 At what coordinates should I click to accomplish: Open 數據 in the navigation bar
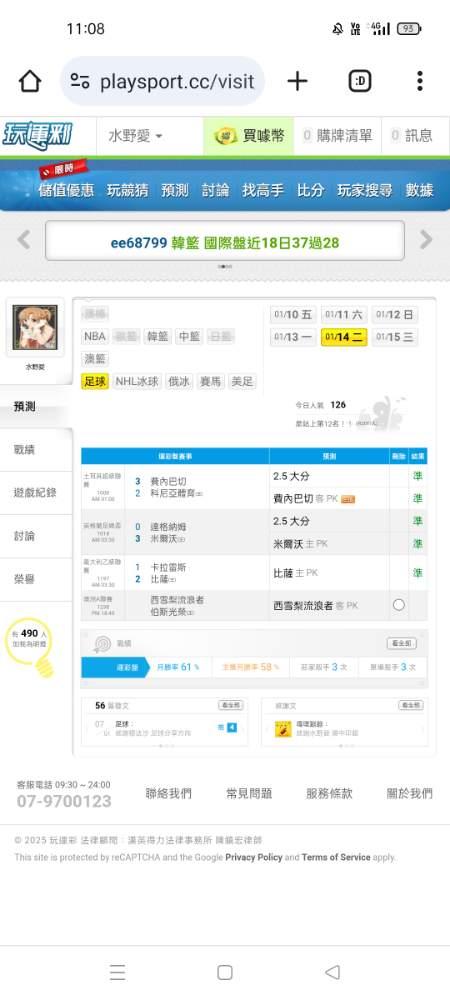[419, 190]
